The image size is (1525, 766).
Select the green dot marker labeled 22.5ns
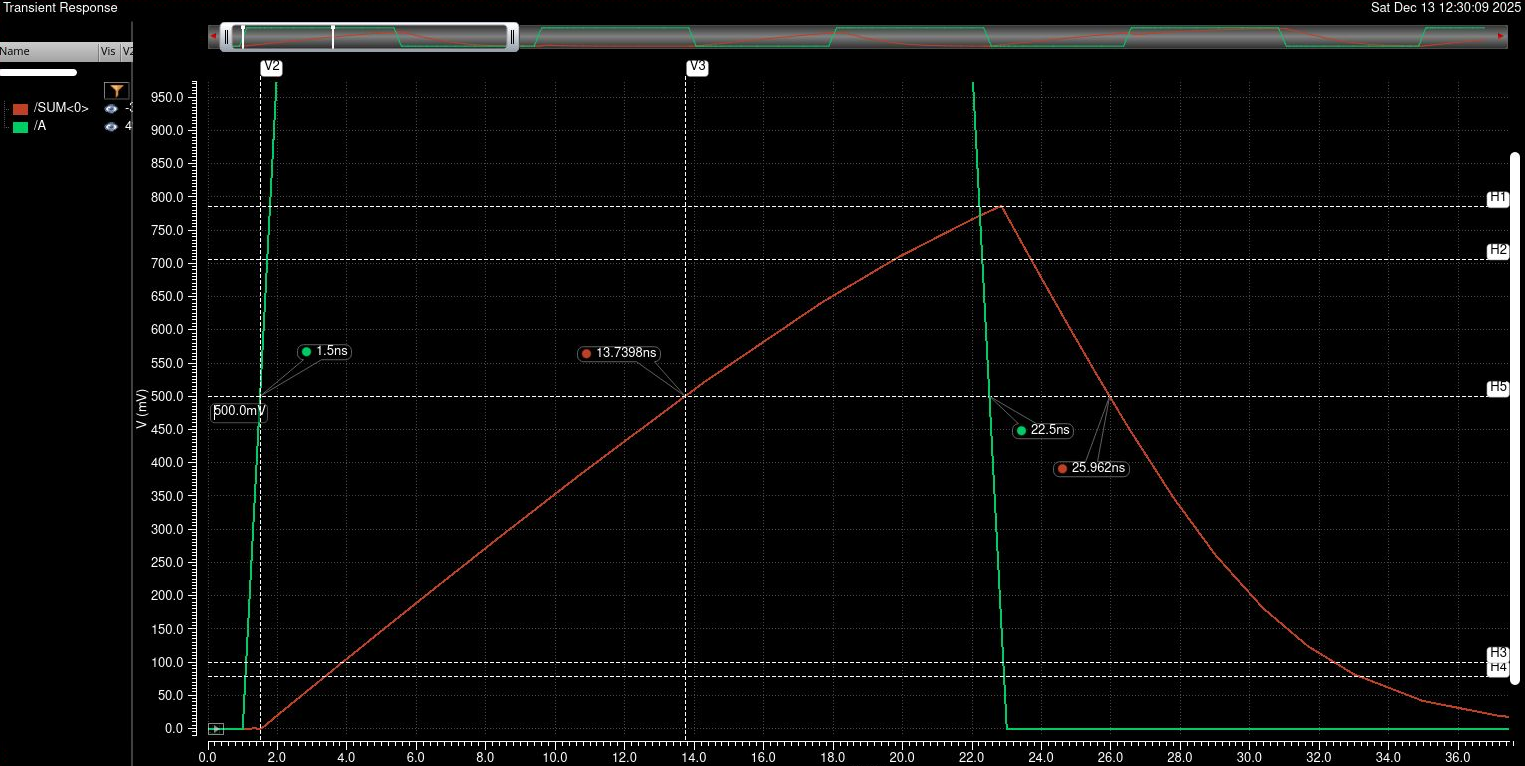1021,430
